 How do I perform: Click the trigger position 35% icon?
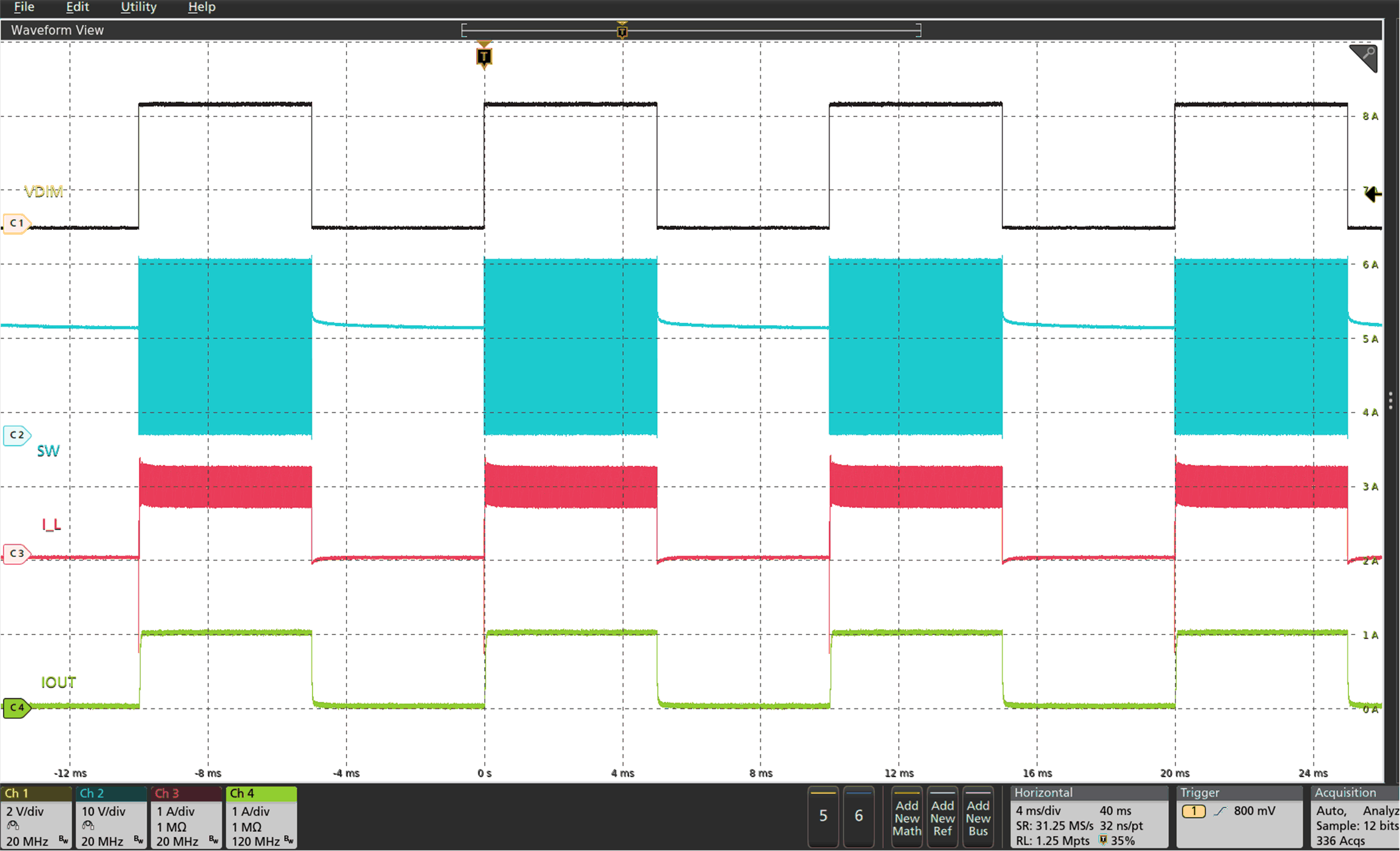click(1104, 840)
